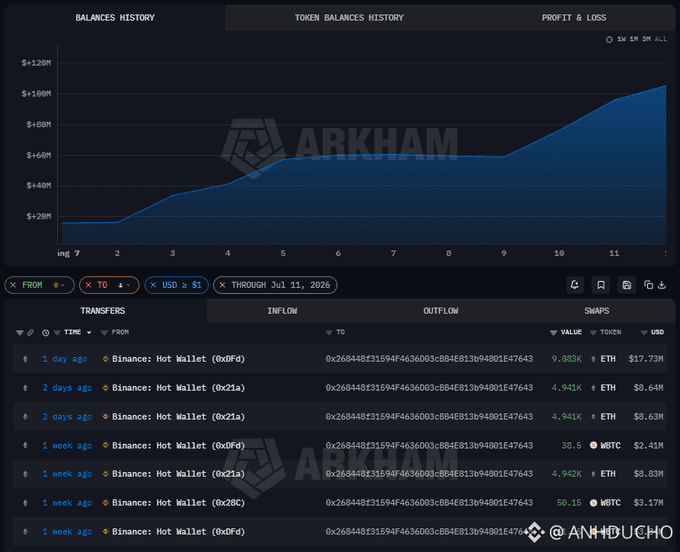Click the alert bell icon
The image size is (680, 552).
pyautogui.click(x=575, y=285)
